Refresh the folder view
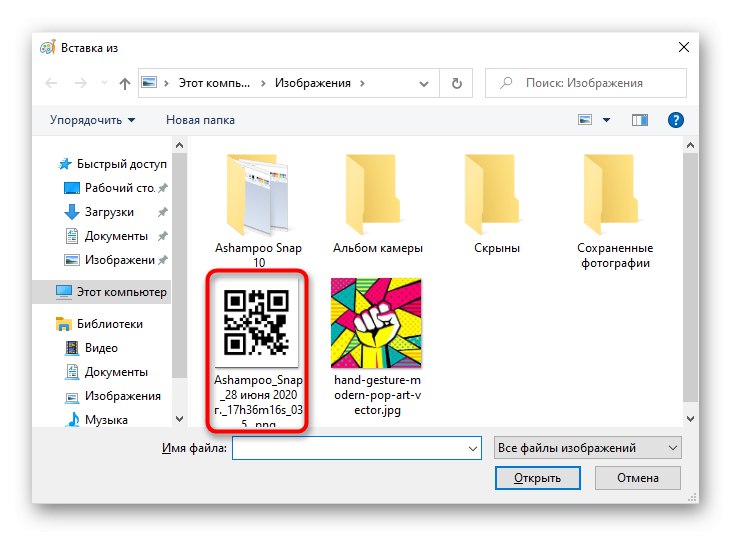The width and height of the screenshot is (731, 536). point(456,83)
